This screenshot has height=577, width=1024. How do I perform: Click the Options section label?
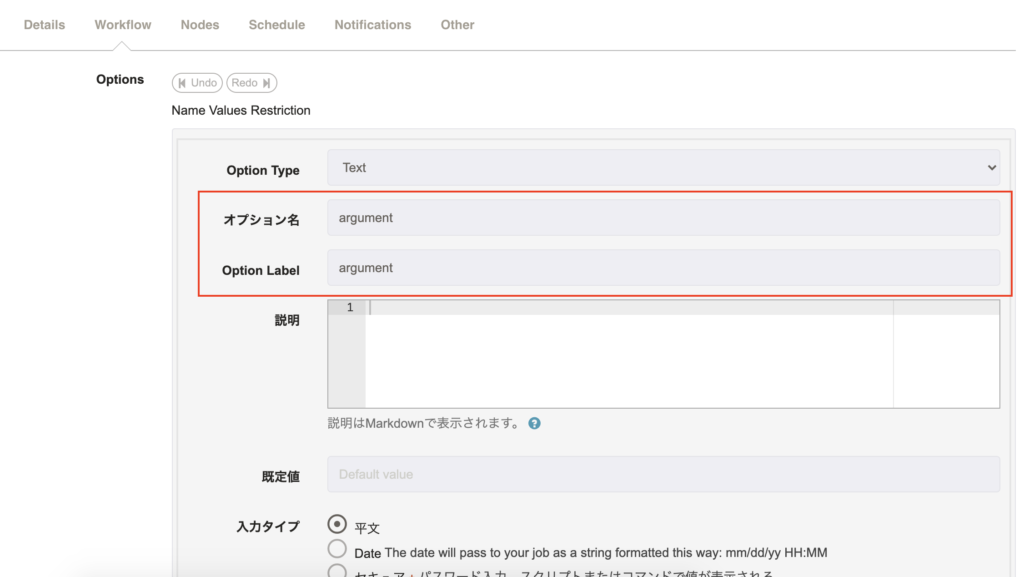[120, 80]
